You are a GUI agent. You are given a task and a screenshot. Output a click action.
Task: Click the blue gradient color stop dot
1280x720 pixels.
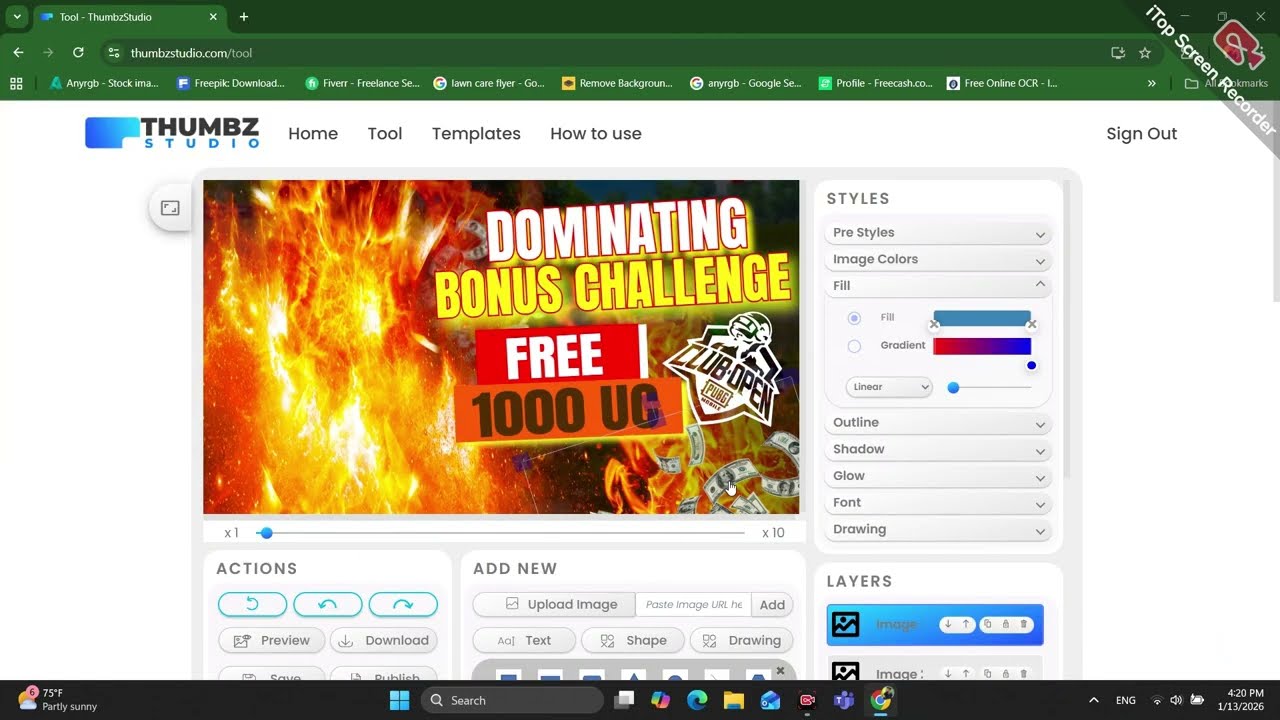click(x=1031, y=365)
